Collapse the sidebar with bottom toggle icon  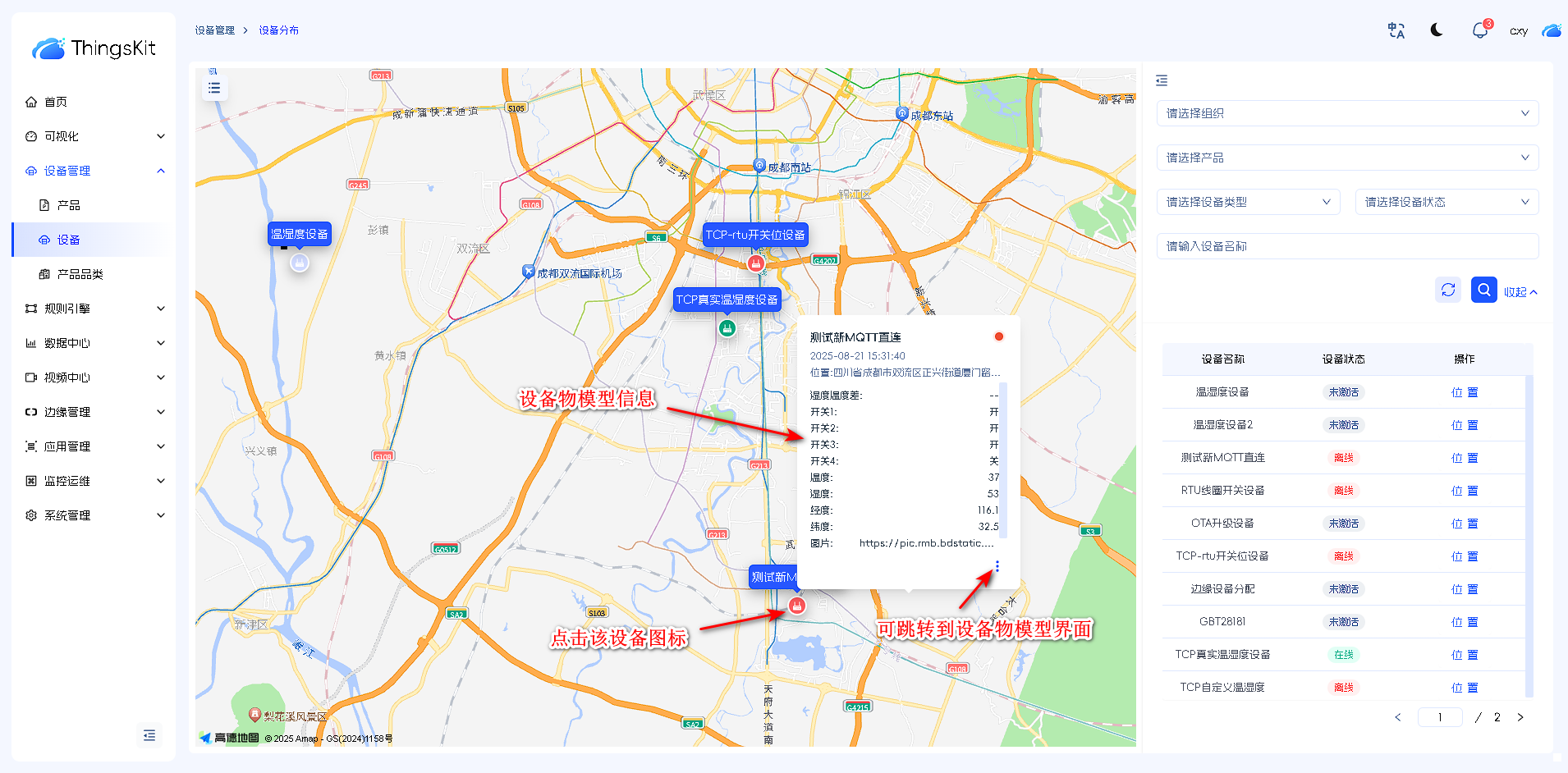tap(149, 735)
